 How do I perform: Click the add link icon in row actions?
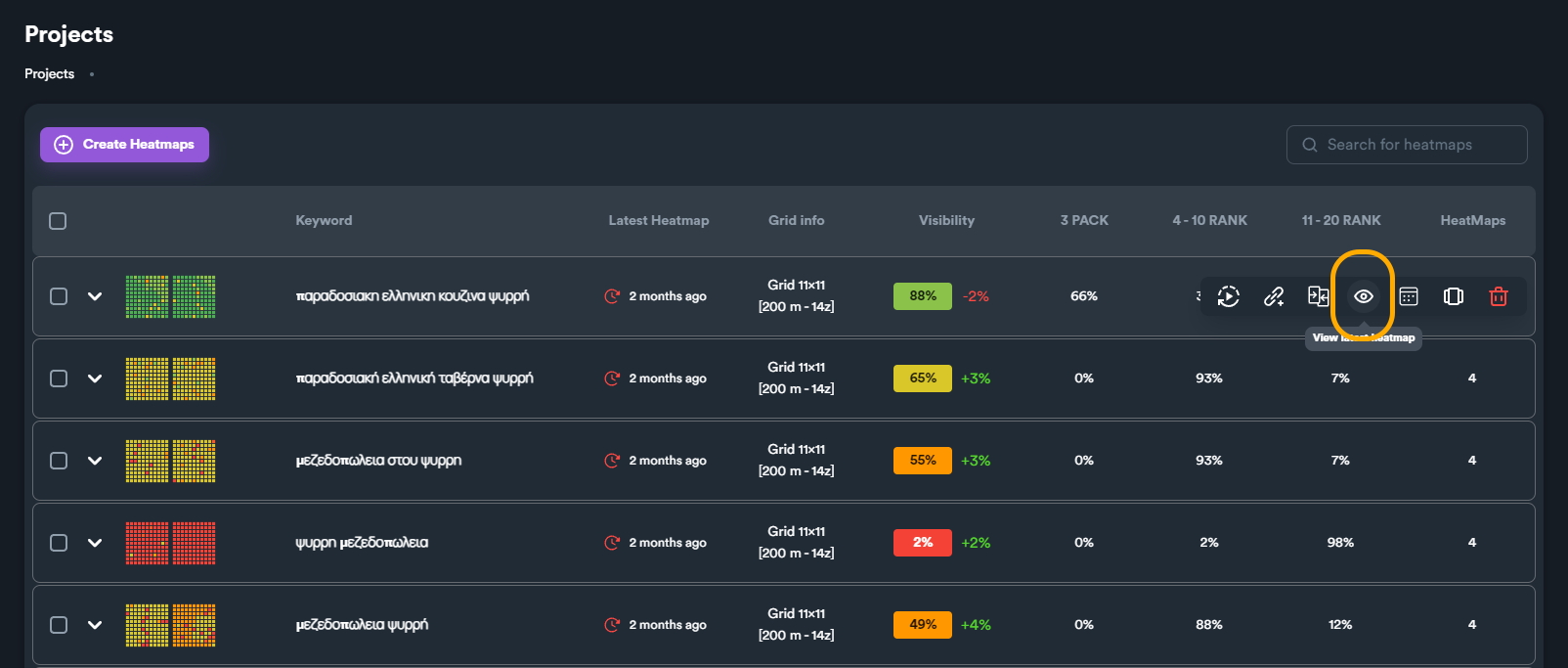click(1274, 296)
